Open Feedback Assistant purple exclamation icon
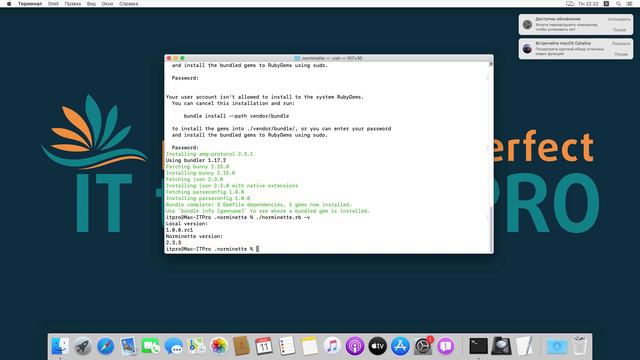Viewport: 640px width, 360px height. (446, 346)
